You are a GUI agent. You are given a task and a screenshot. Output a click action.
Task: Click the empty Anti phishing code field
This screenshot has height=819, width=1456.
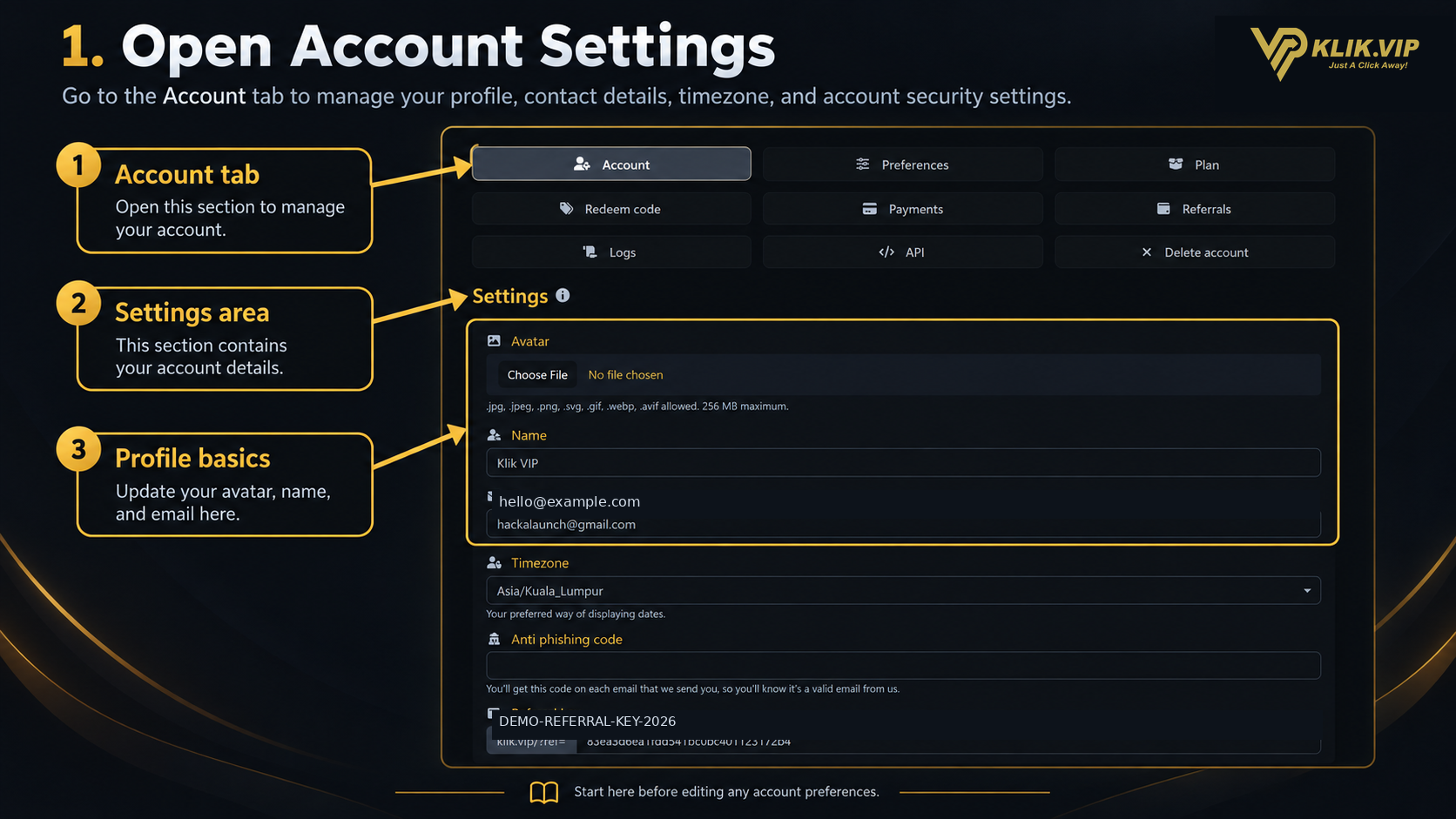tap(903, 665)
